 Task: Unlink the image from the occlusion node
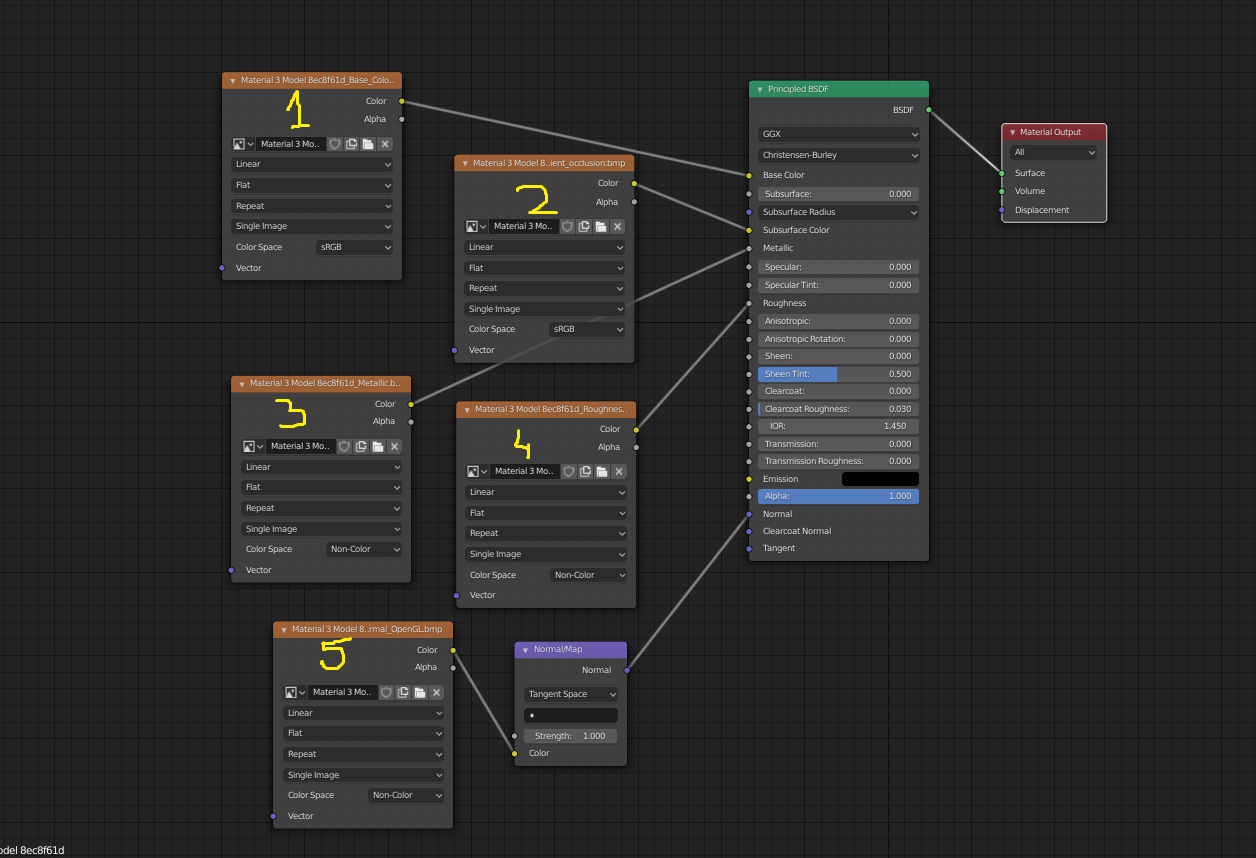[x=617, y=226]
